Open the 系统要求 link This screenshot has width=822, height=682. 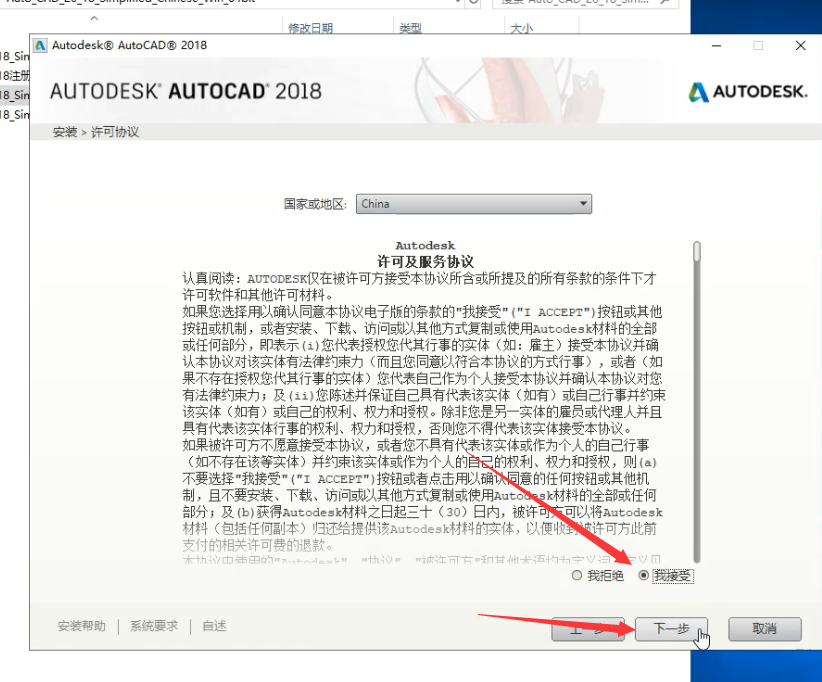(154, 626)
